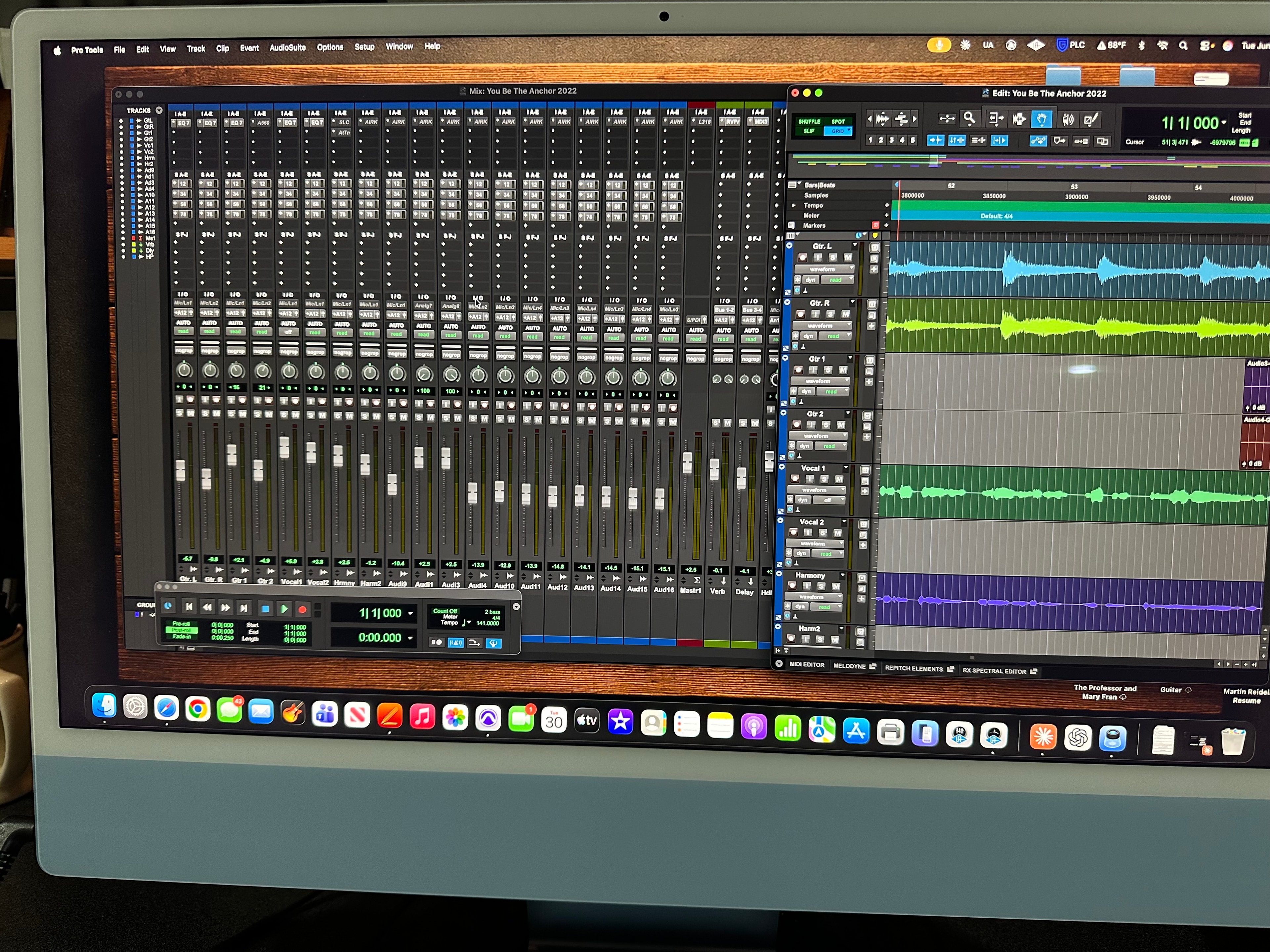Toggle Link Timeline and Edit Selection

point(957,140)
